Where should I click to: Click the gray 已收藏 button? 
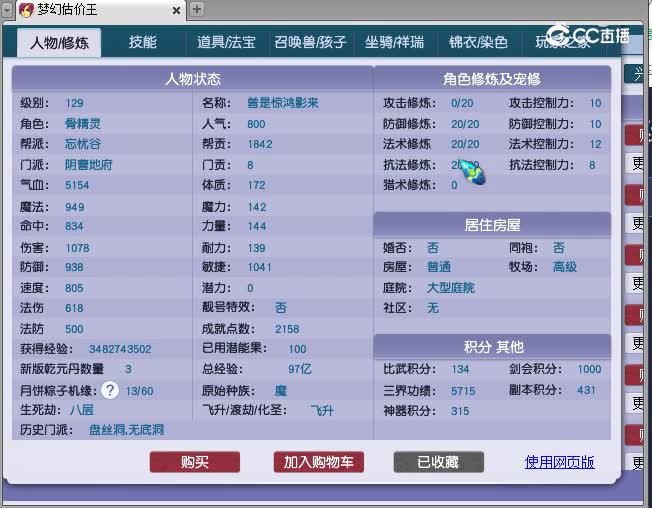point(438,462)
